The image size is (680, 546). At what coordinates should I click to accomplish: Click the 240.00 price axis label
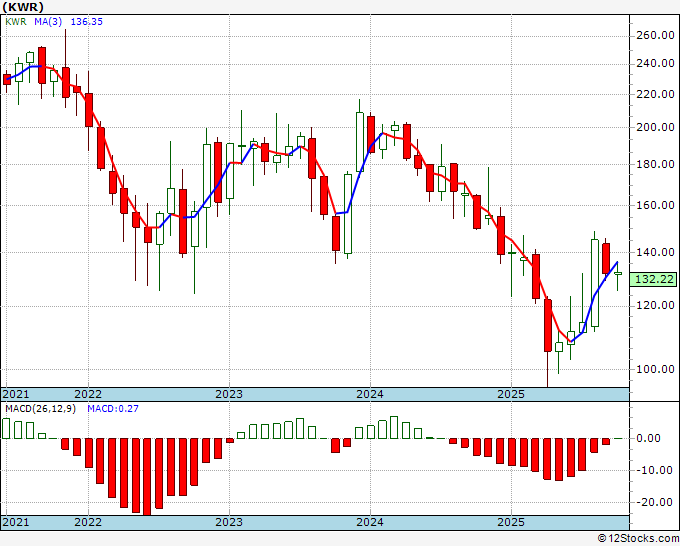pos(655,64)
